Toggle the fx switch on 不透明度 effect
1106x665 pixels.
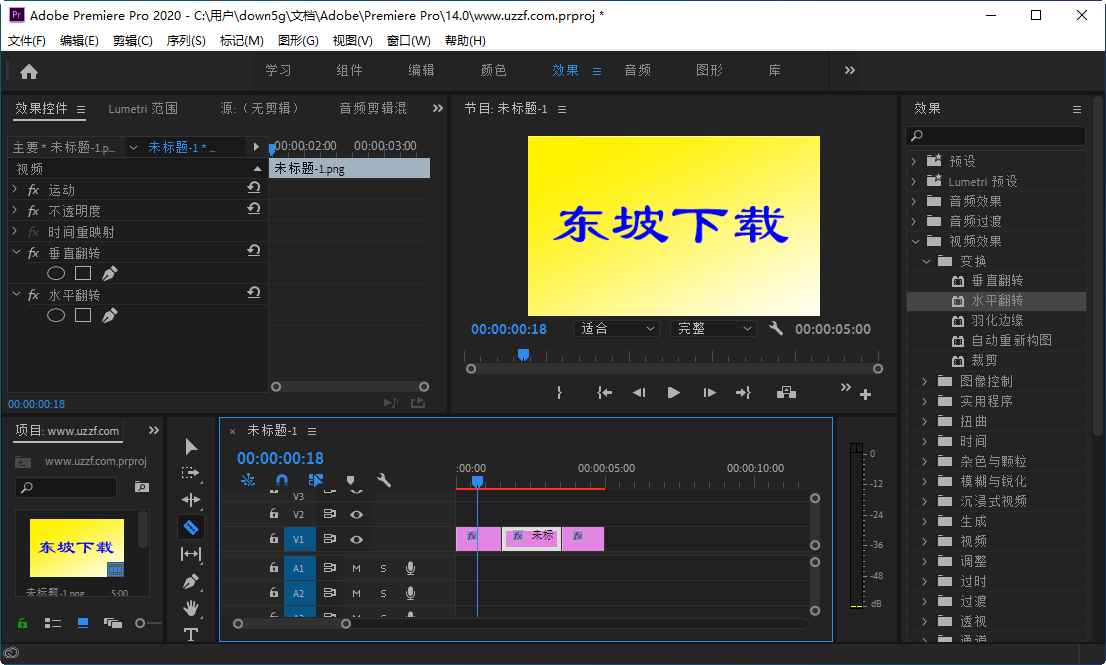[x=34, y=209]
